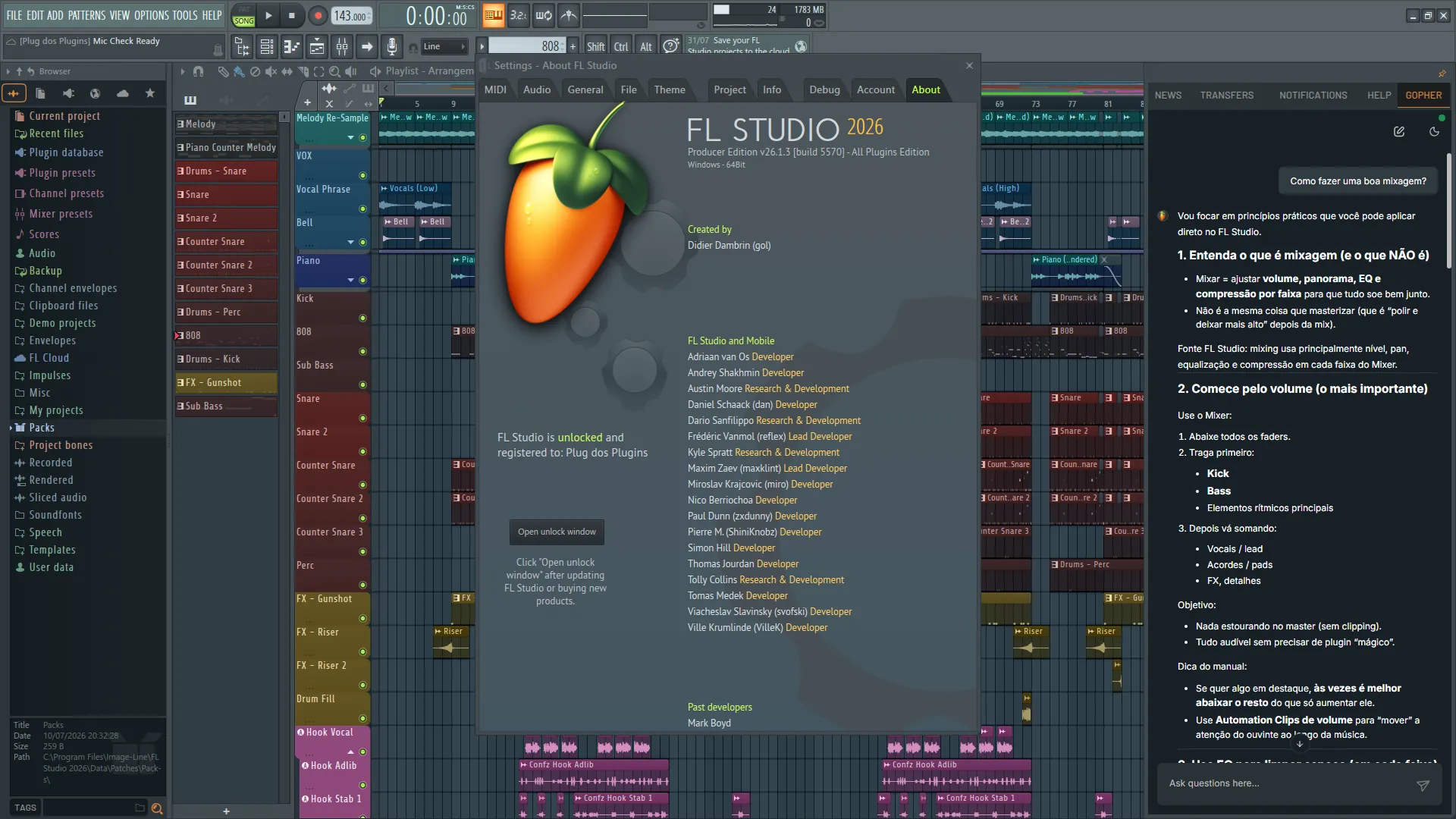Add a new pattern at list bottom plus

coord(226,811)
